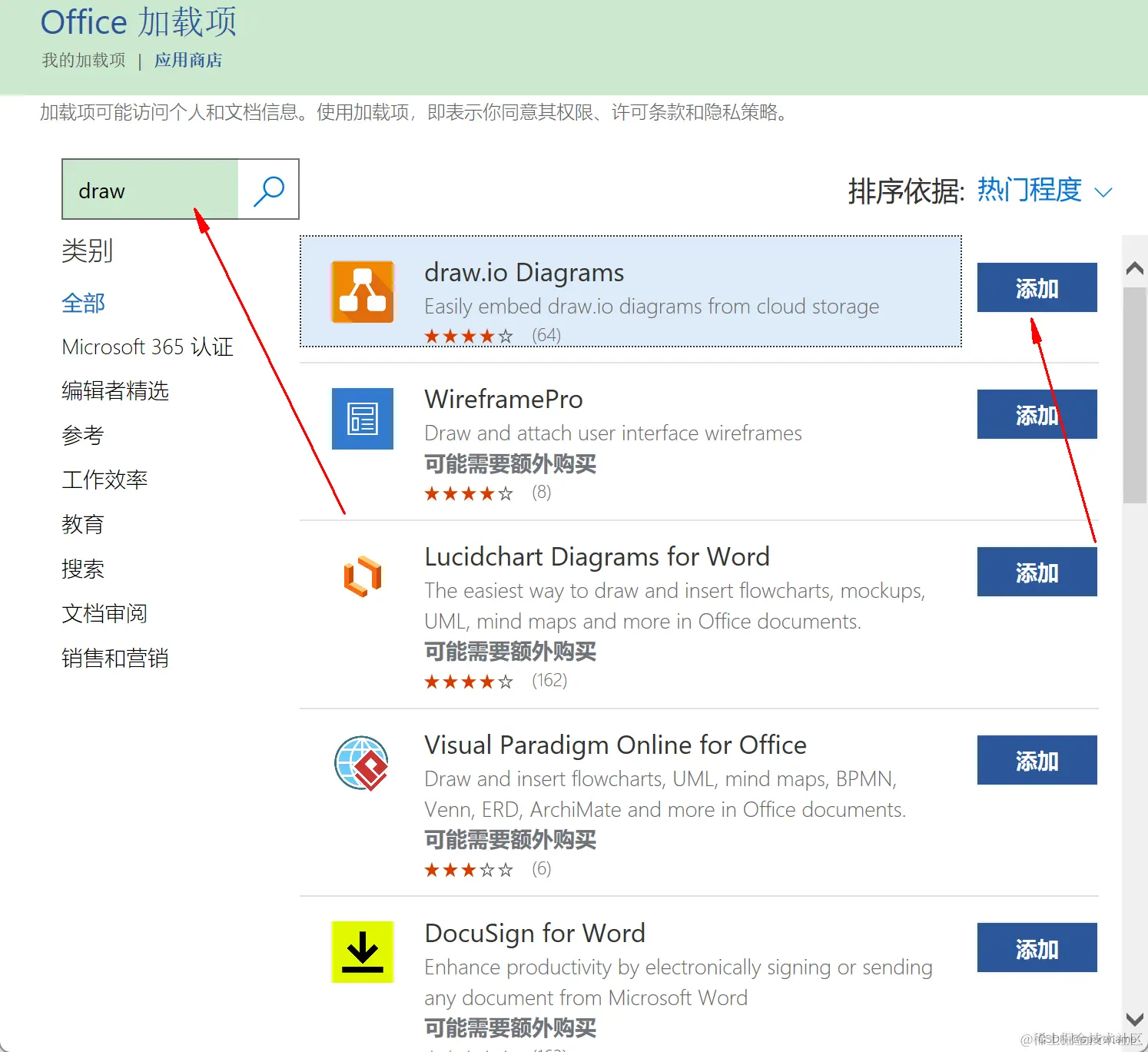Open the DocuSign for Word app icon
This screenshot has width=1148, height=1052.
363,952
